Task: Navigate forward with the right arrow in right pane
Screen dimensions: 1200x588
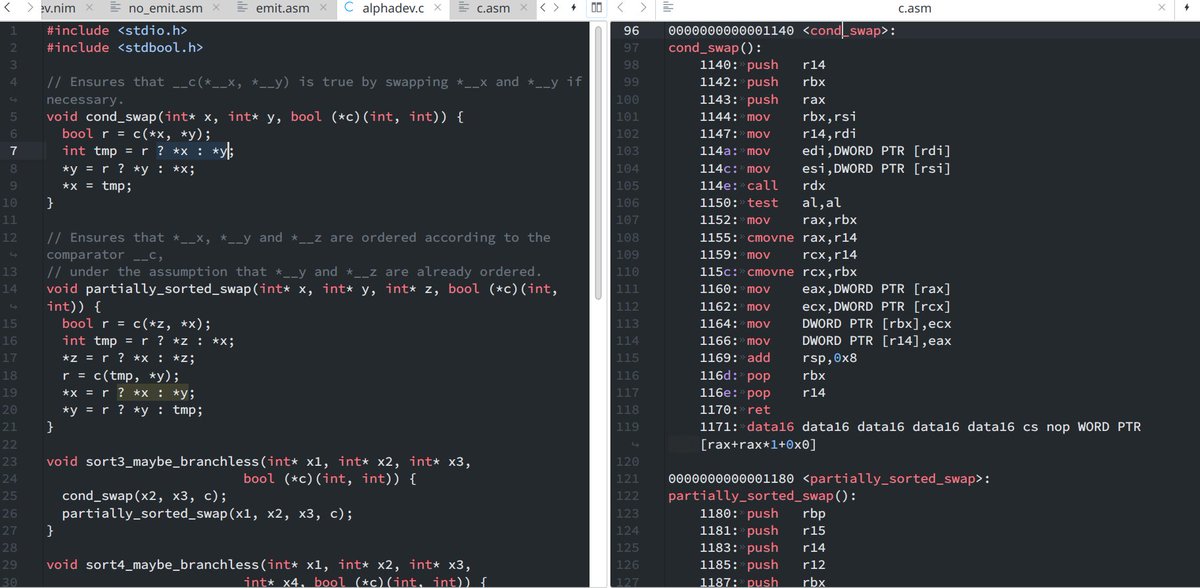Action: 644,8
